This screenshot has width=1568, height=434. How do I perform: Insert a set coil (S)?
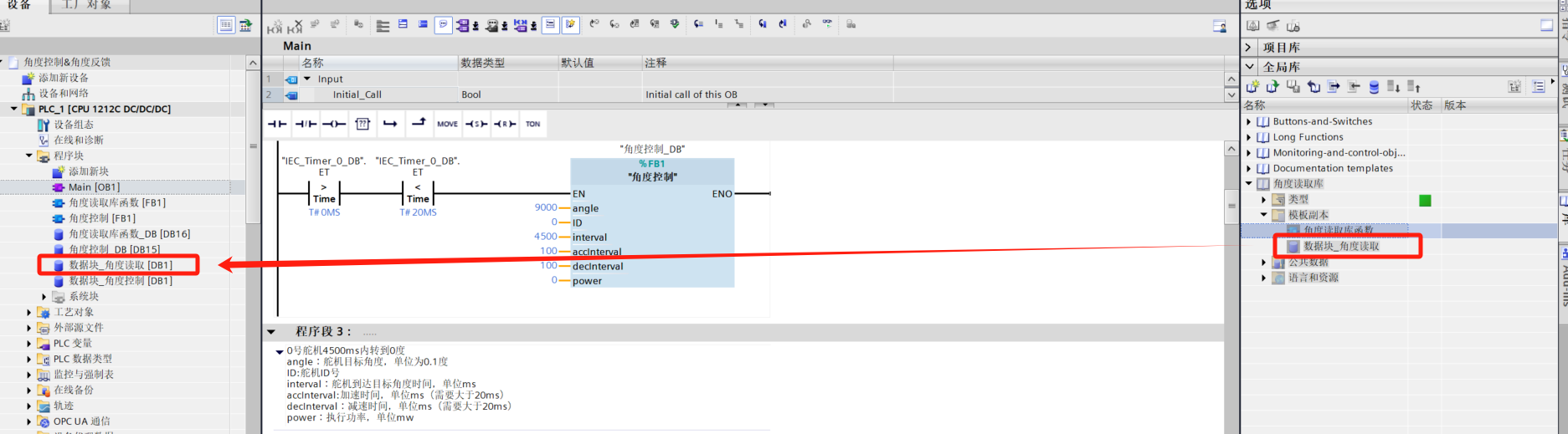pyautogui.click(x=476, y=124)
